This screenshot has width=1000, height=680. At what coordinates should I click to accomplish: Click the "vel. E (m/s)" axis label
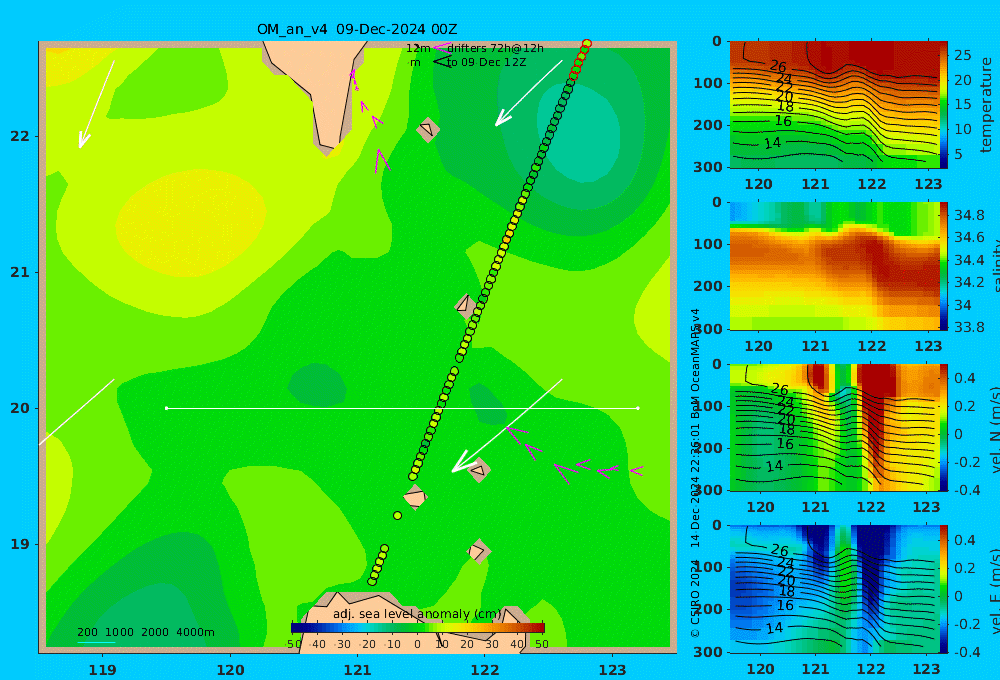(x=995, y=590)
